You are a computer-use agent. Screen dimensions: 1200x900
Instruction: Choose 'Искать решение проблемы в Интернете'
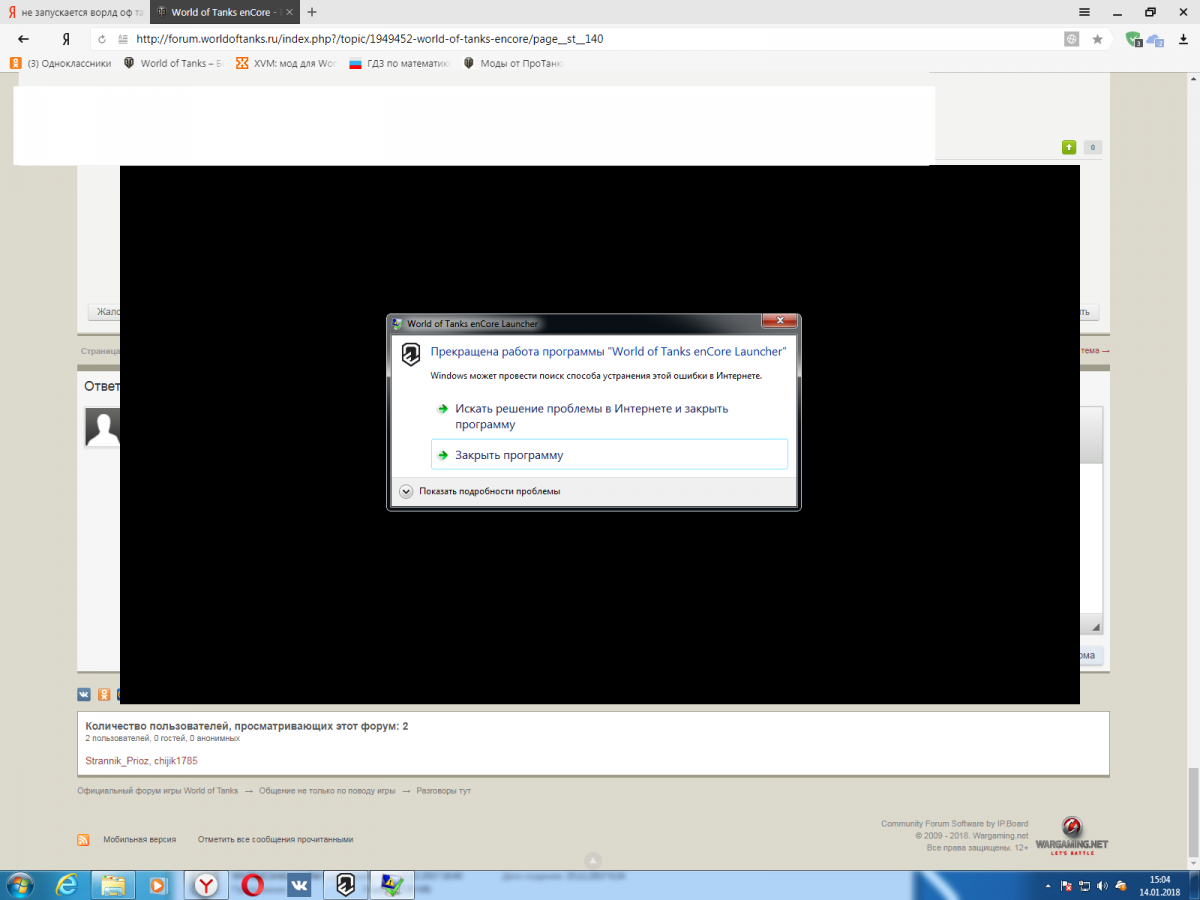point(609,416)
